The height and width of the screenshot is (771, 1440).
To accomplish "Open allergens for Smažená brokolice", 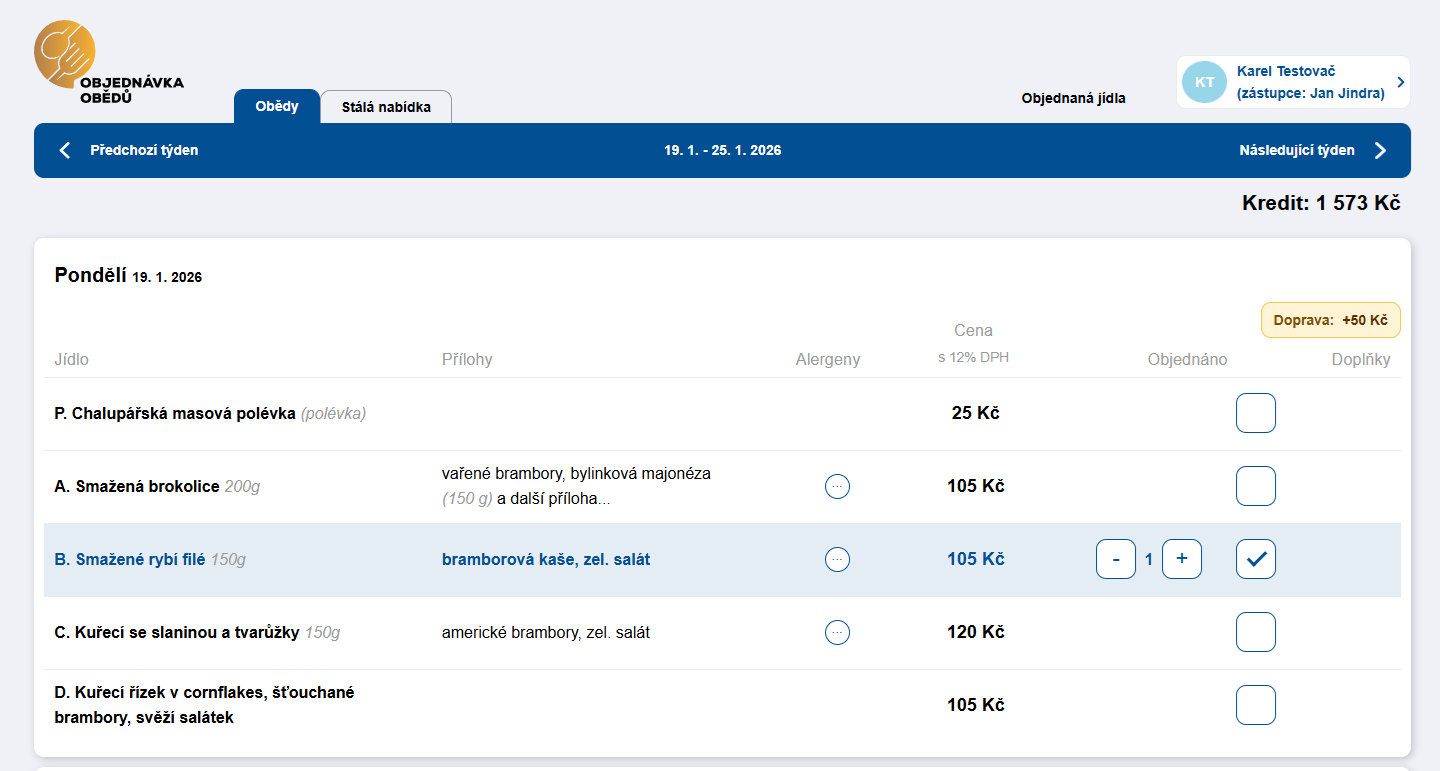I will (x=837, y=487).
